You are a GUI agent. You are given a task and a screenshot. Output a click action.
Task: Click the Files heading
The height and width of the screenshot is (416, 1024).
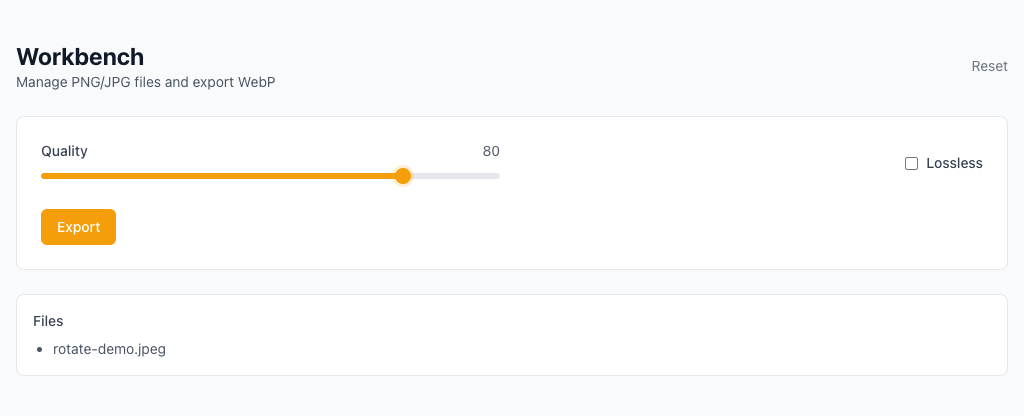48,321
